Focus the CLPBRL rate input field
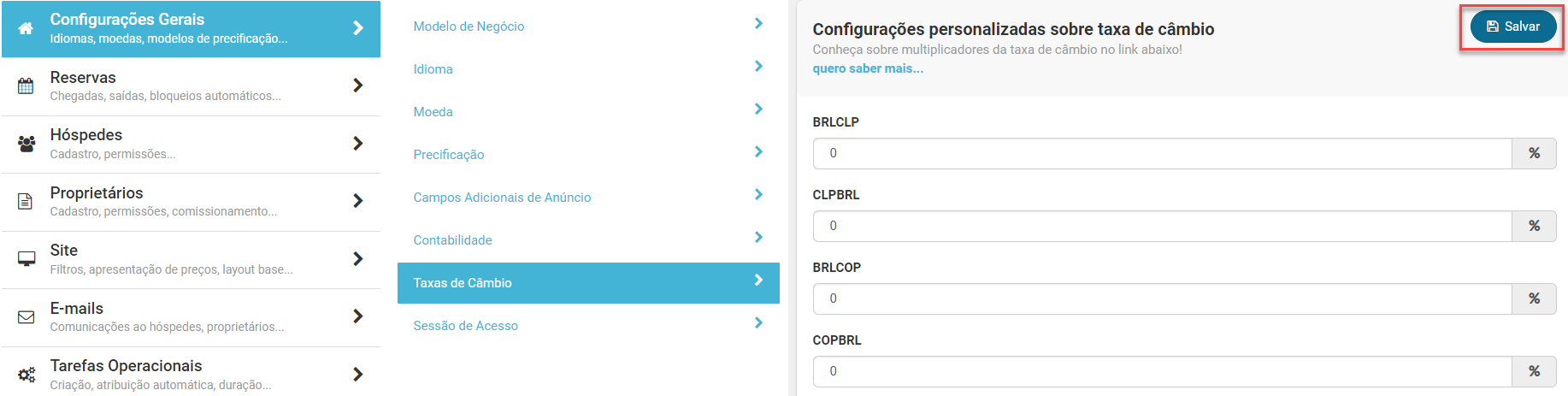The width and height of the screenshot is (1568, 396). pyautogui.click(x=1162, y=226)
